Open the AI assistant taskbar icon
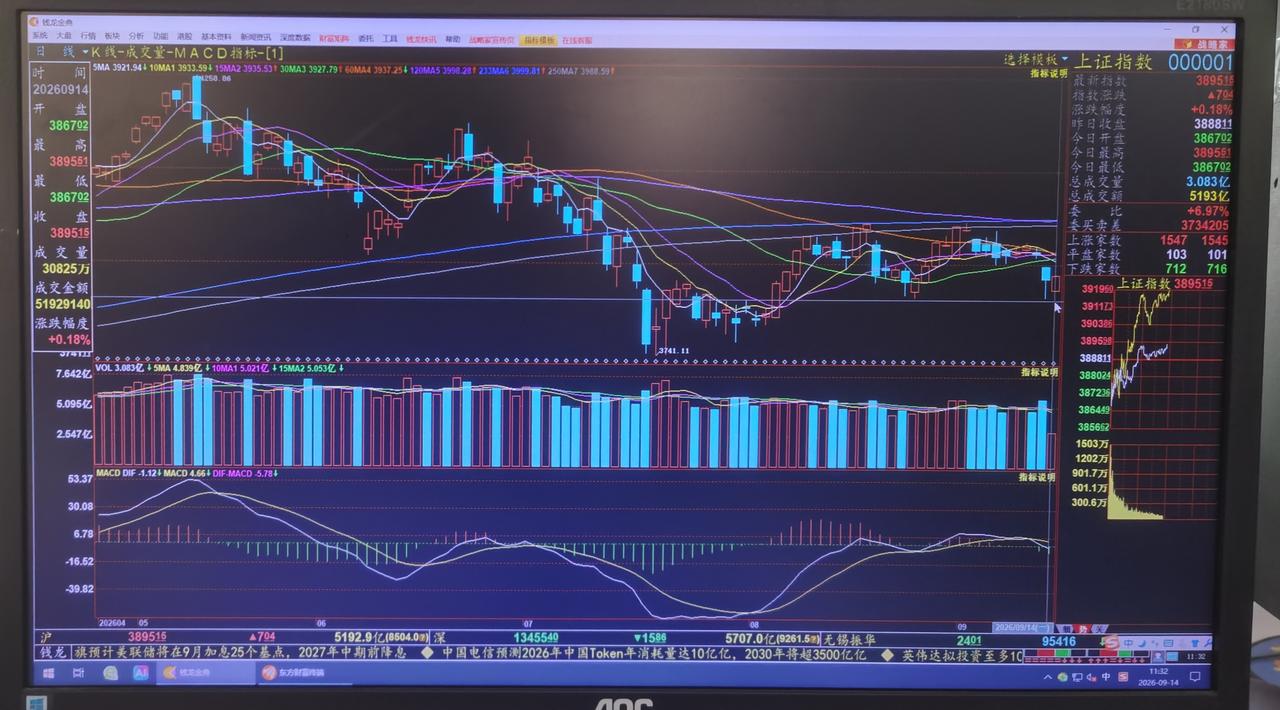1280x710 pixels. pyautogui.click(x=141, y=673)
